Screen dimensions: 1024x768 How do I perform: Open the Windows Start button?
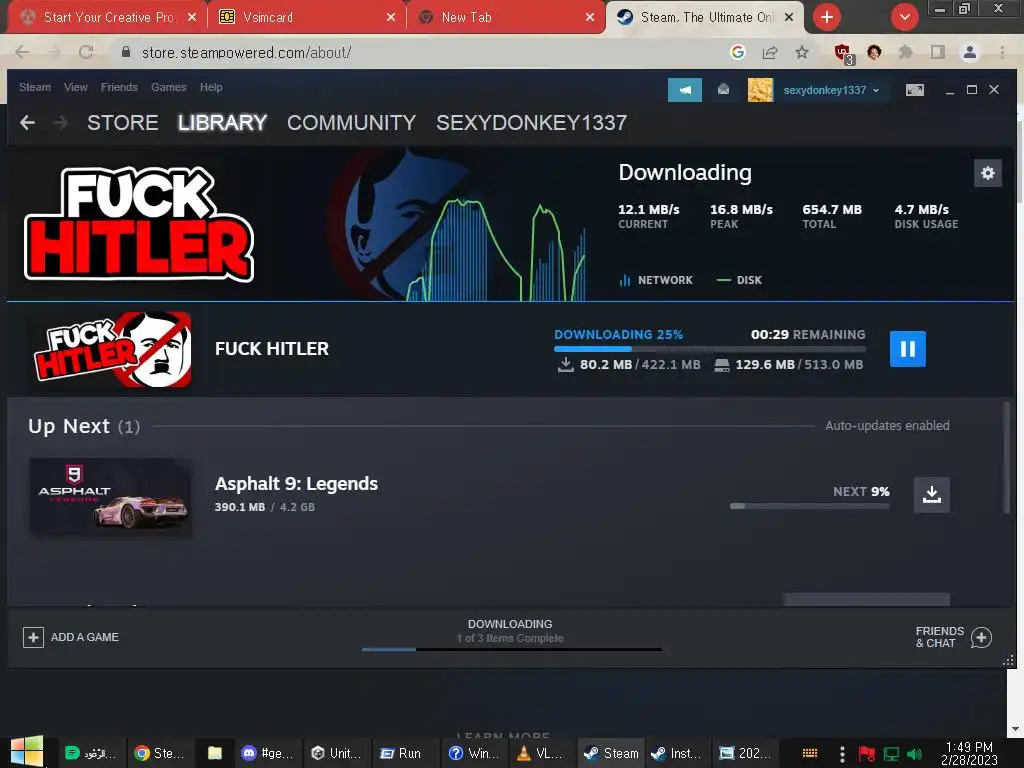(27, 752)
